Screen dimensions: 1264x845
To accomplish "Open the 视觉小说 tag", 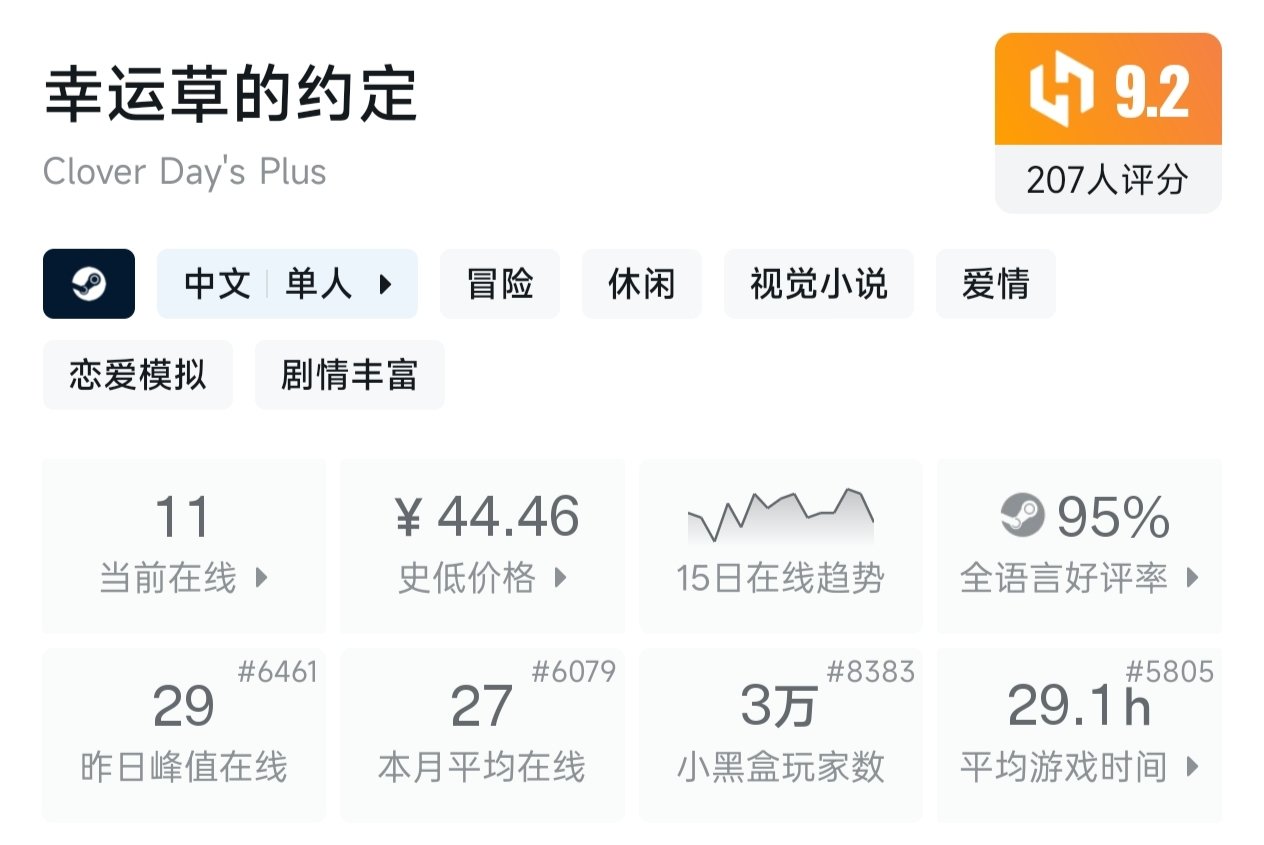I will coord(818,284).
